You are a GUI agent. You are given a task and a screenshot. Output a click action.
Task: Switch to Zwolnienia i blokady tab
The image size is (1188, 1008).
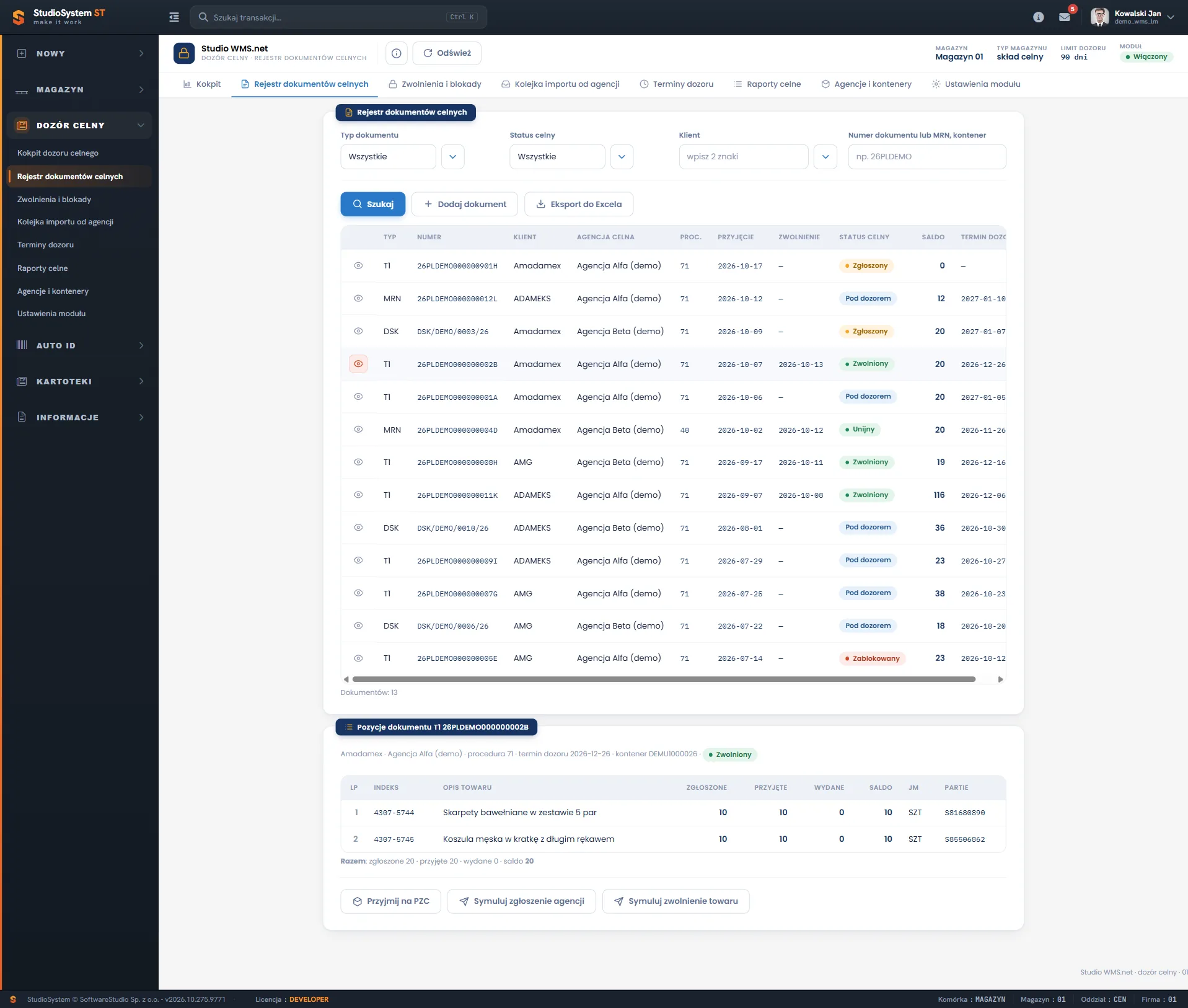point(435,84)
